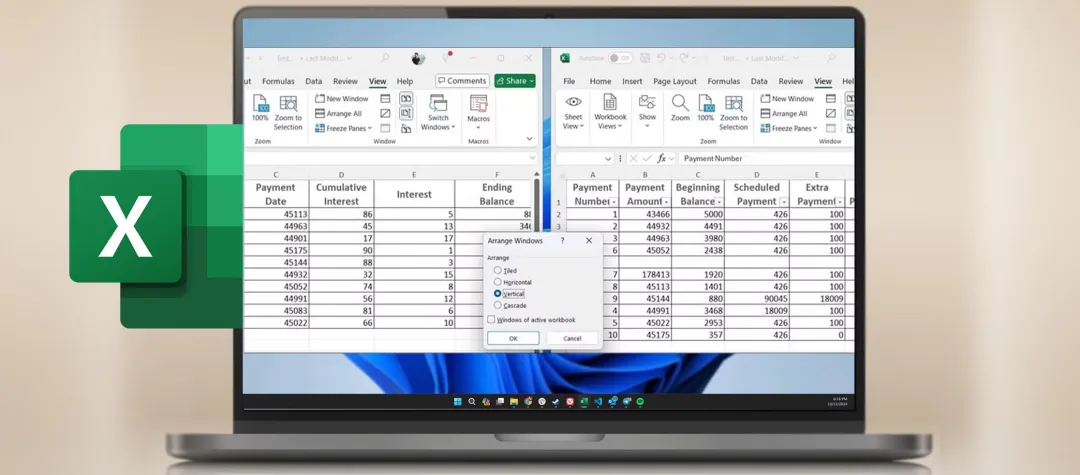Open Scheduled Payment column filter dropdown

coord(784,202)
